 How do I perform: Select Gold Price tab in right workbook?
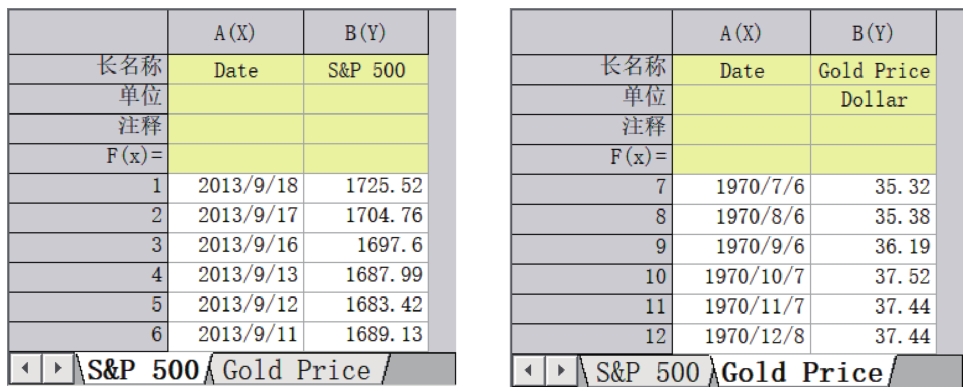(x=802, y=372)
